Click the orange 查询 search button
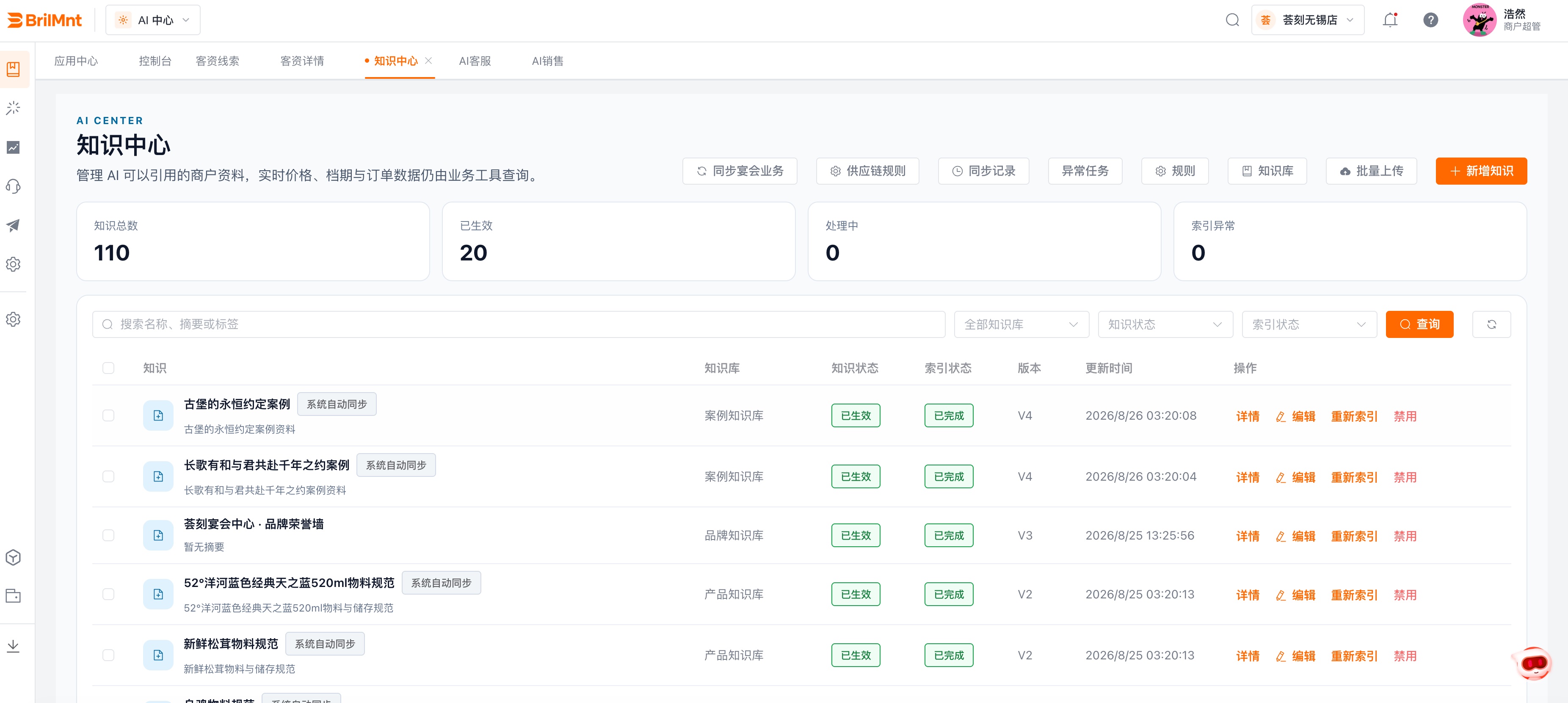The height and width of the screenshot is (703, 1568). (x=1419, y=324)
